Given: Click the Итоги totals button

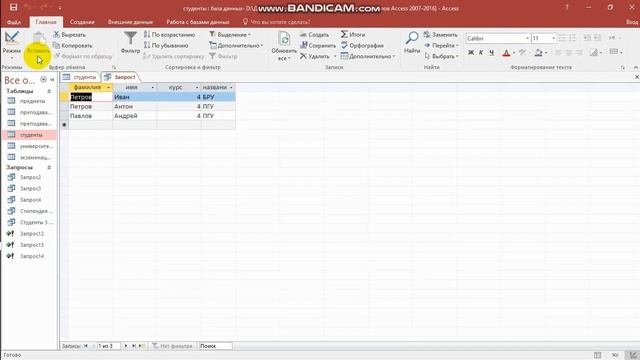Looking at the screenshot, I should click(353, 35).
